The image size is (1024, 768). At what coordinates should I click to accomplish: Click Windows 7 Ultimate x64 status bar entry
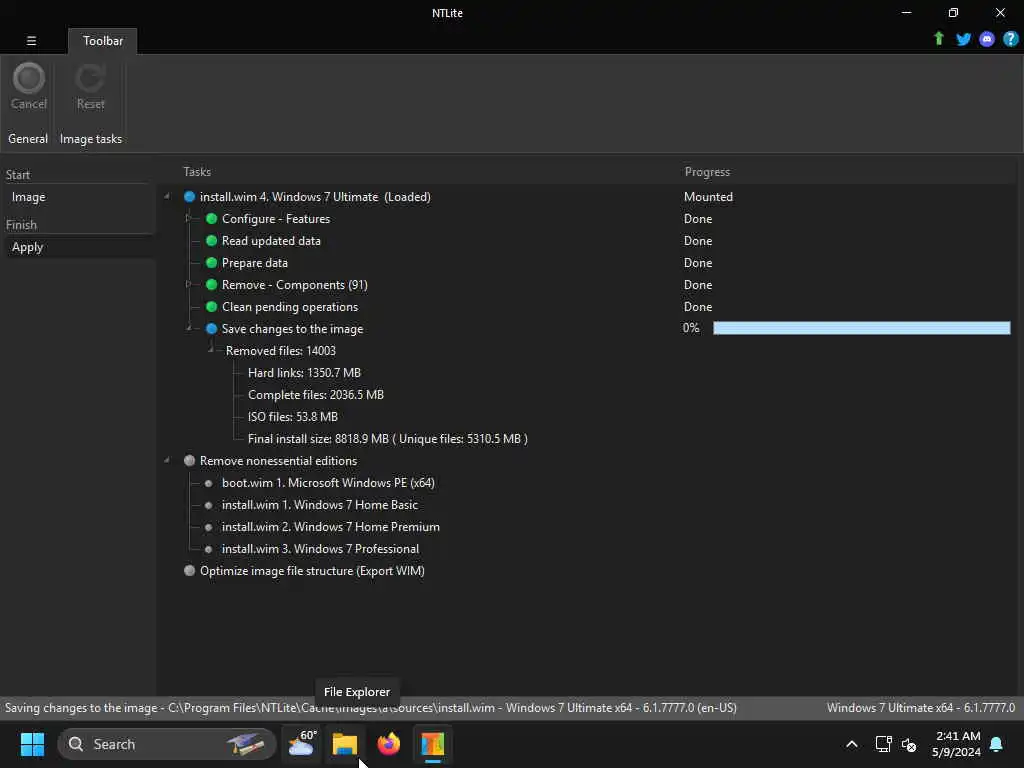click(x=921, y=708)
